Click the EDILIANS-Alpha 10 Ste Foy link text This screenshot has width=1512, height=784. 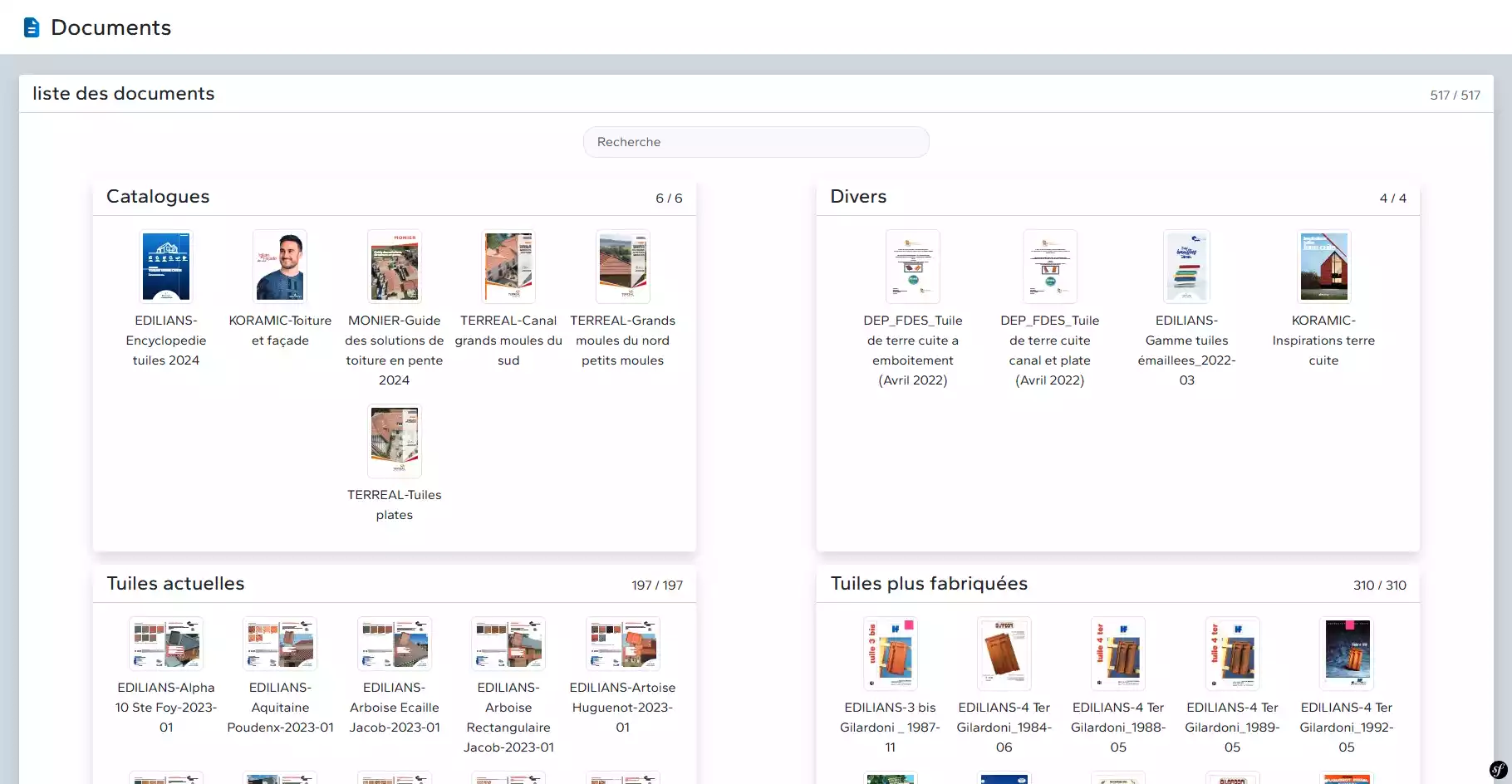pos(166,707)
